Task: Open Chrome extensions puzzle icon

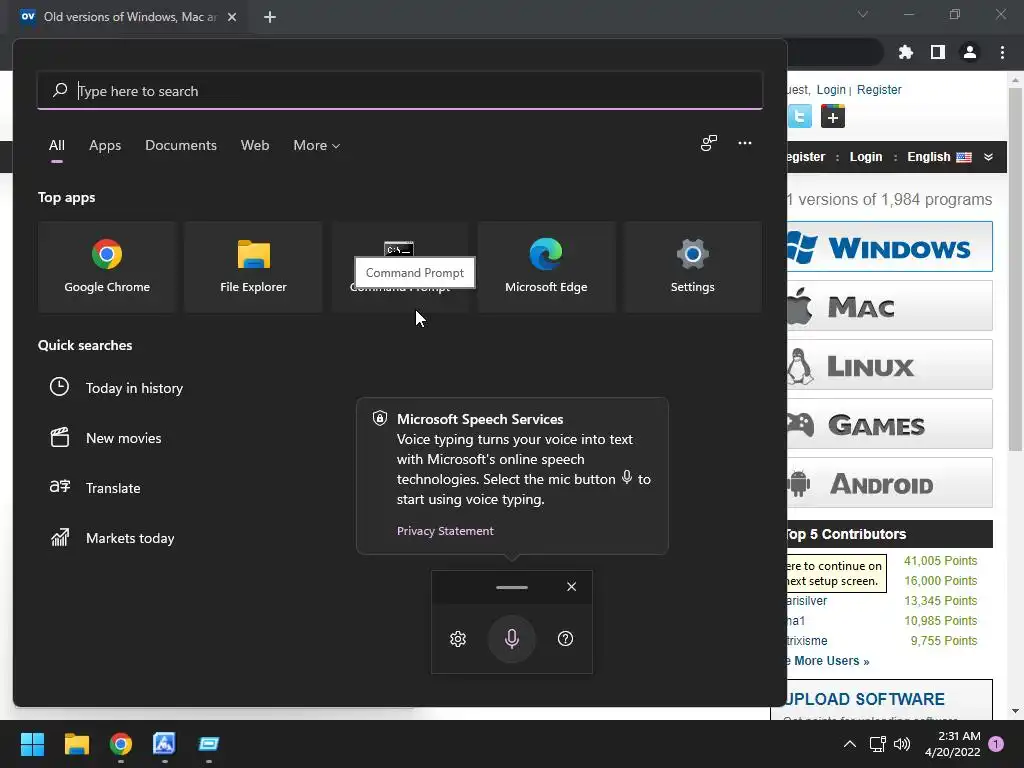Action: (906, 52)
